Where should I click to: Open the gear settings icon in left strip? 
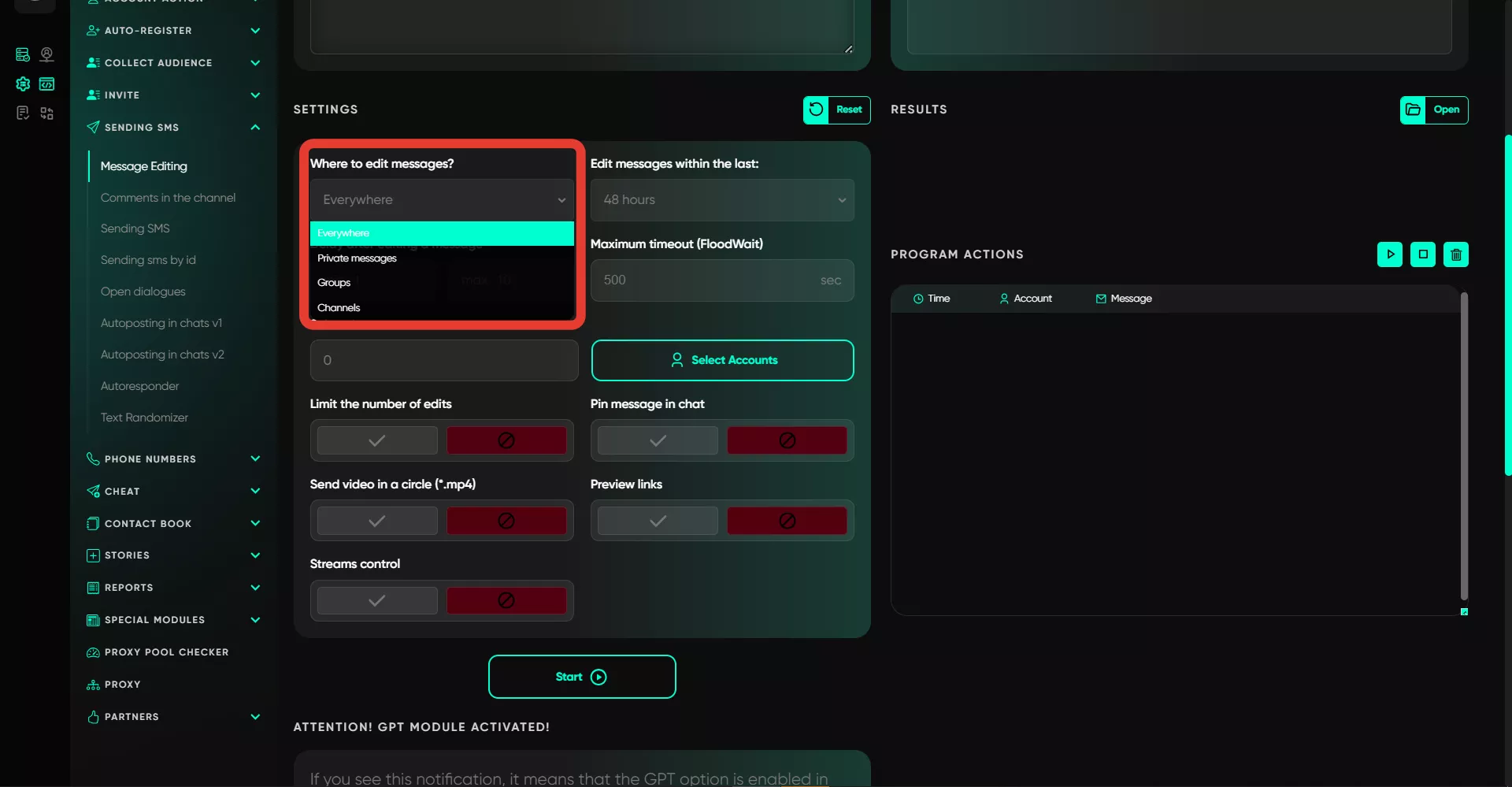pos(23,84)
